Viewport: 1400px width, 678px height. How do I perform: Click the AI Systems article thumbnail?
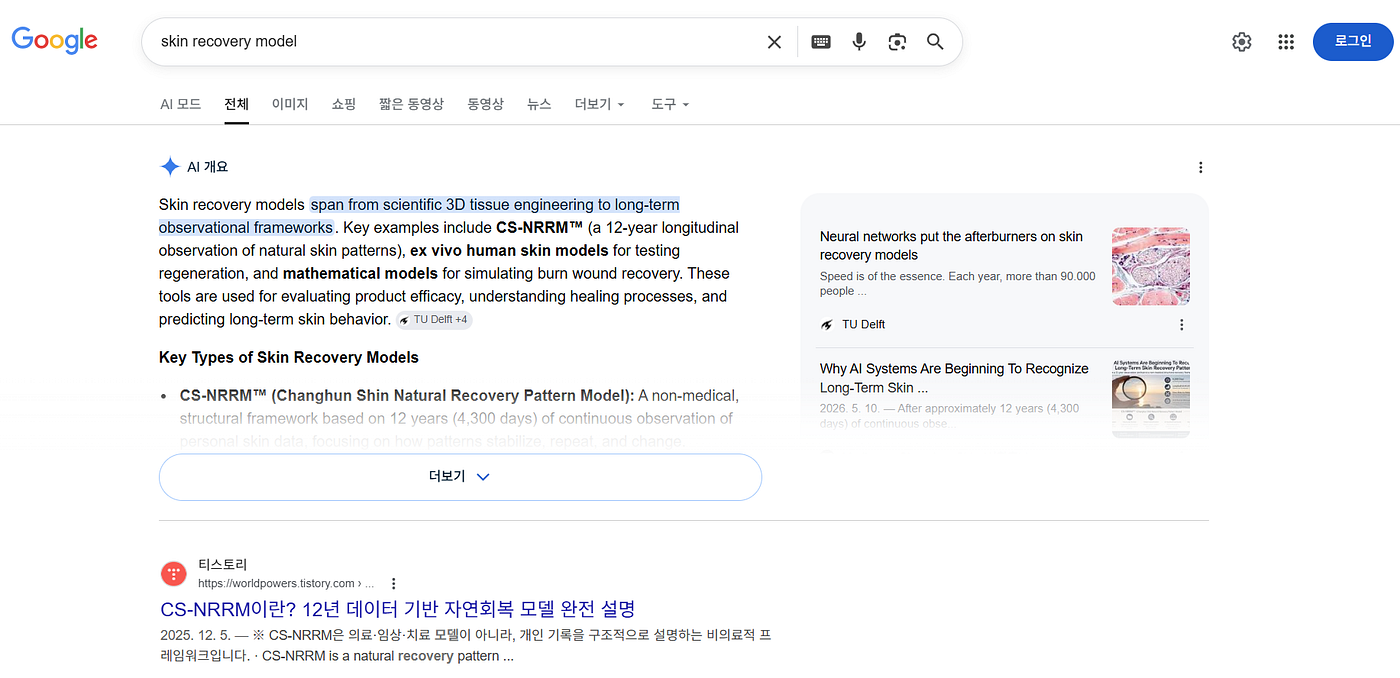tap(1151, 398)
